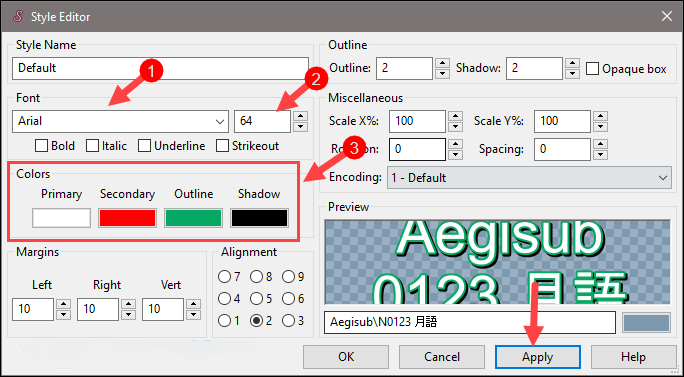Image resolution: width=684 pixels, height=377 pixels.
Task: Click the Aegisub icon in the title bar
Action: [18, 17]
